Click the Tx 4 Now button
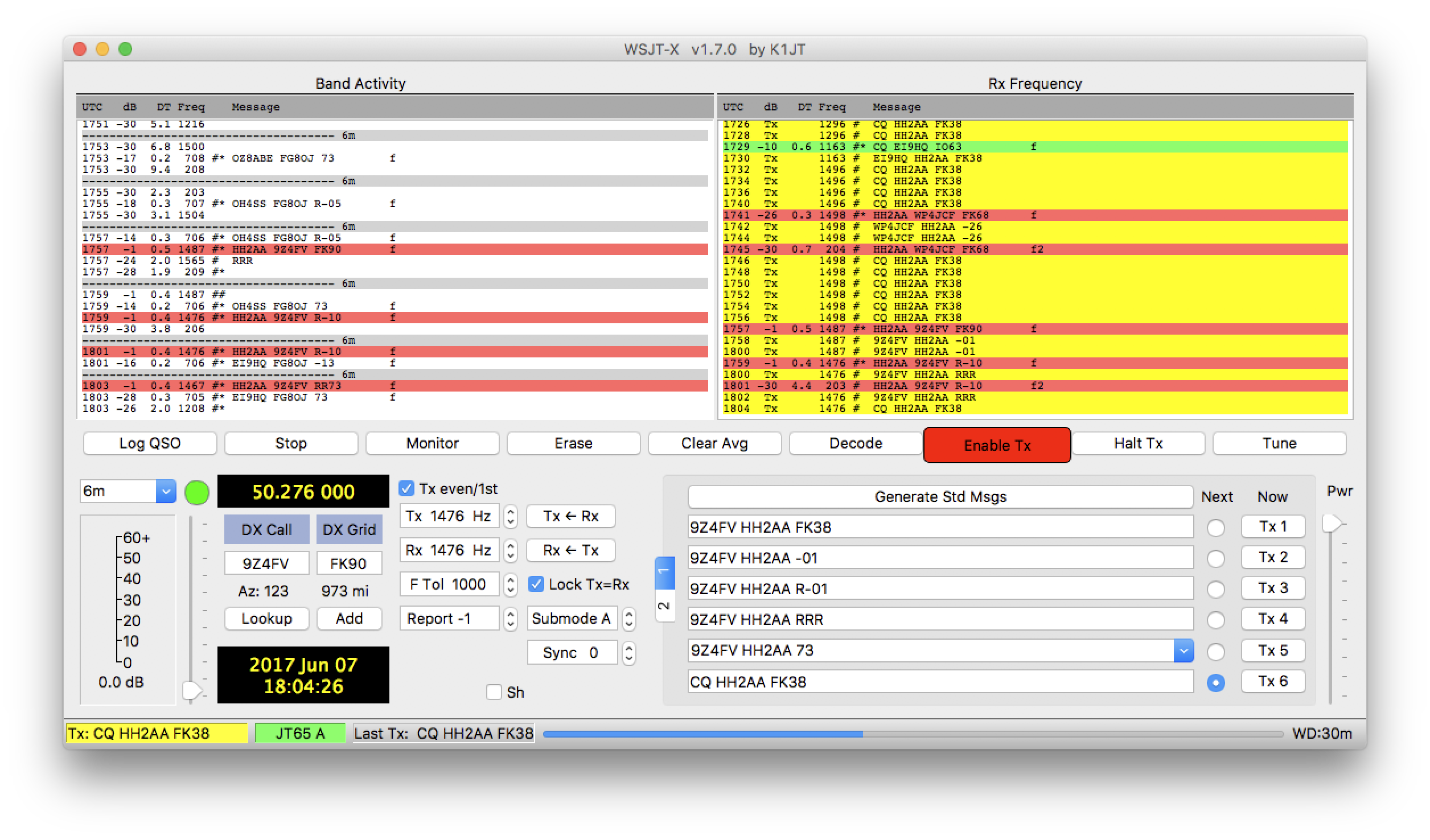Viewport: 1430px width, 840px height. (x=1273, y=619)
